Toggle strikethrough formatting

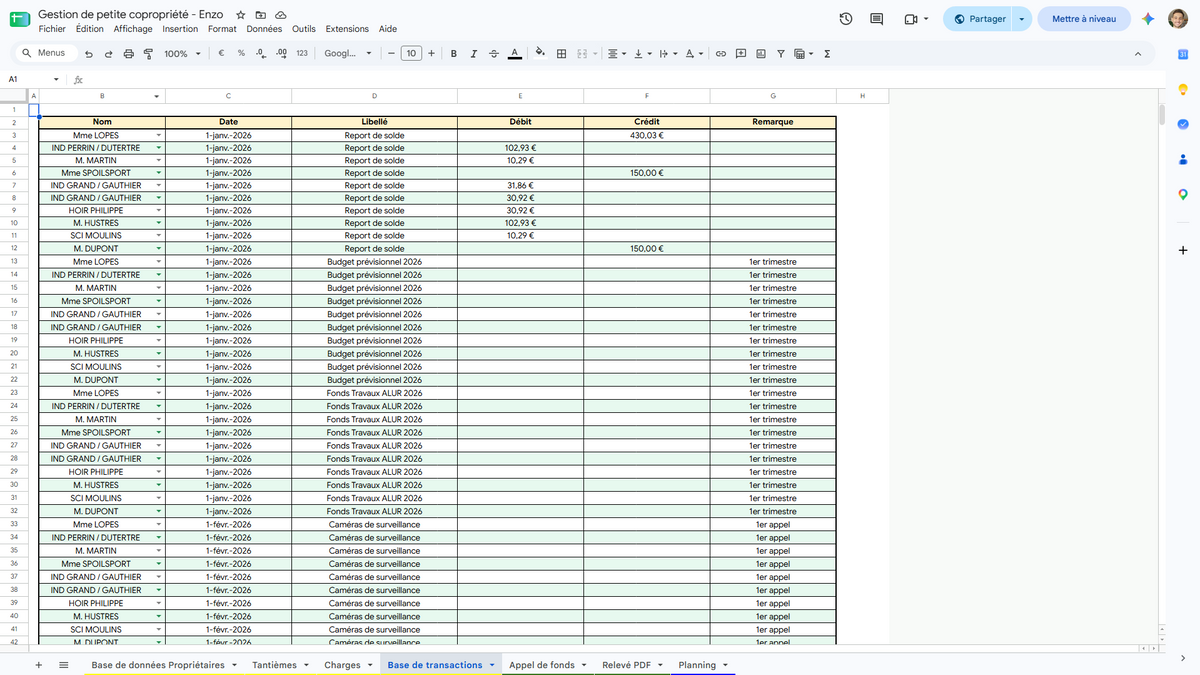tap(494, 54)
